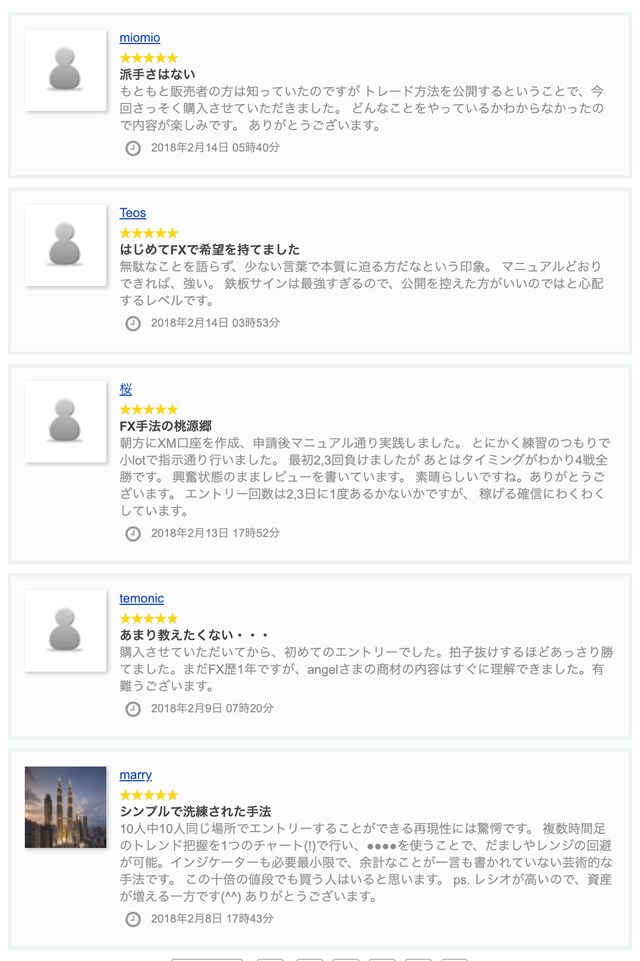
Task: Click the star rating under Teos
Action: (x=149, y=232)
